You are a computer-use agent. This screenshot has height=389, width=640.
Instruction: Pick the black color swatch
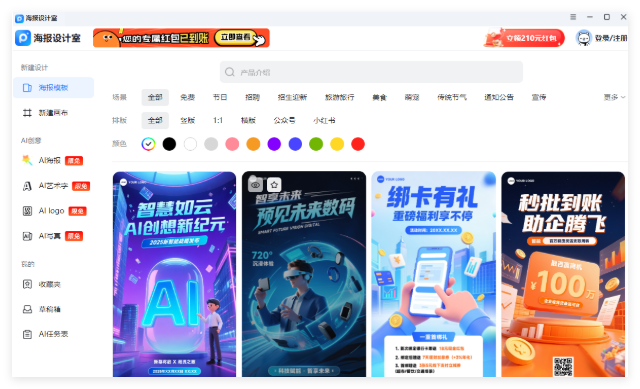point(169,144)
